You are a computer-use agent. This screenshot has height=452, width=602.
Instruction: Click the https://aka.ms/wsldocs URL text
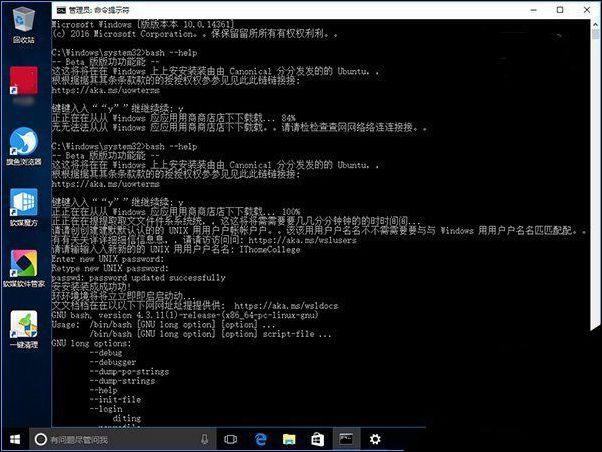(286, 306)
